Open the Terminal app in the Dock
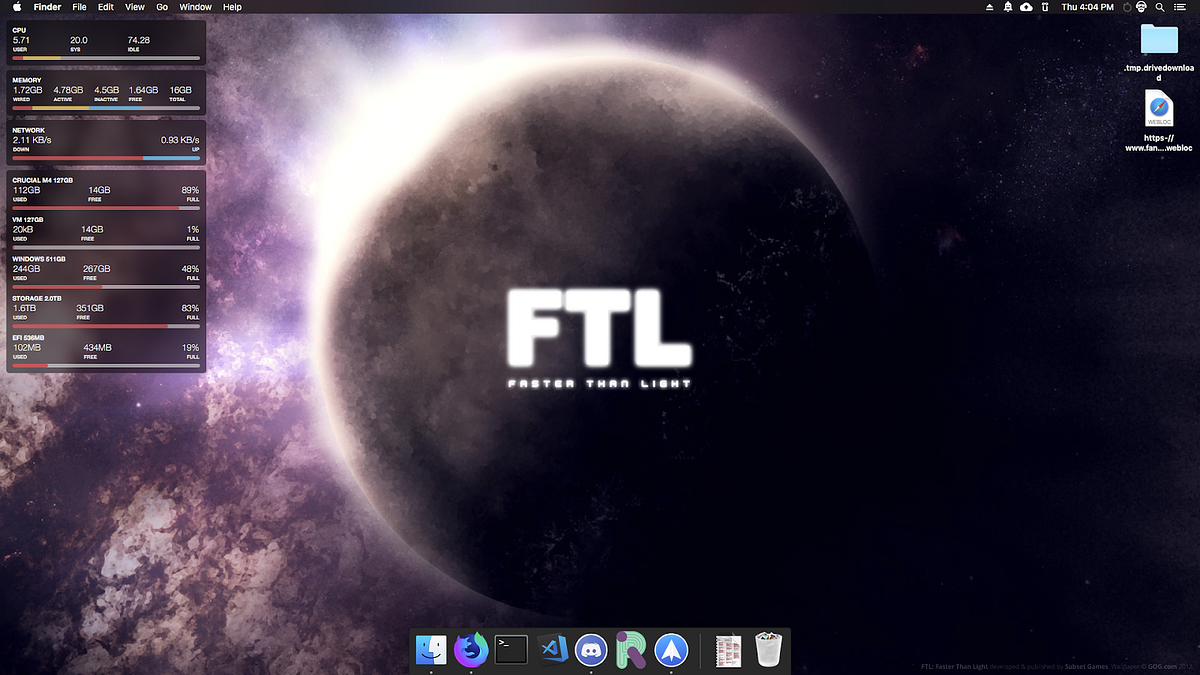The image size is (1200, 675). 511,651
